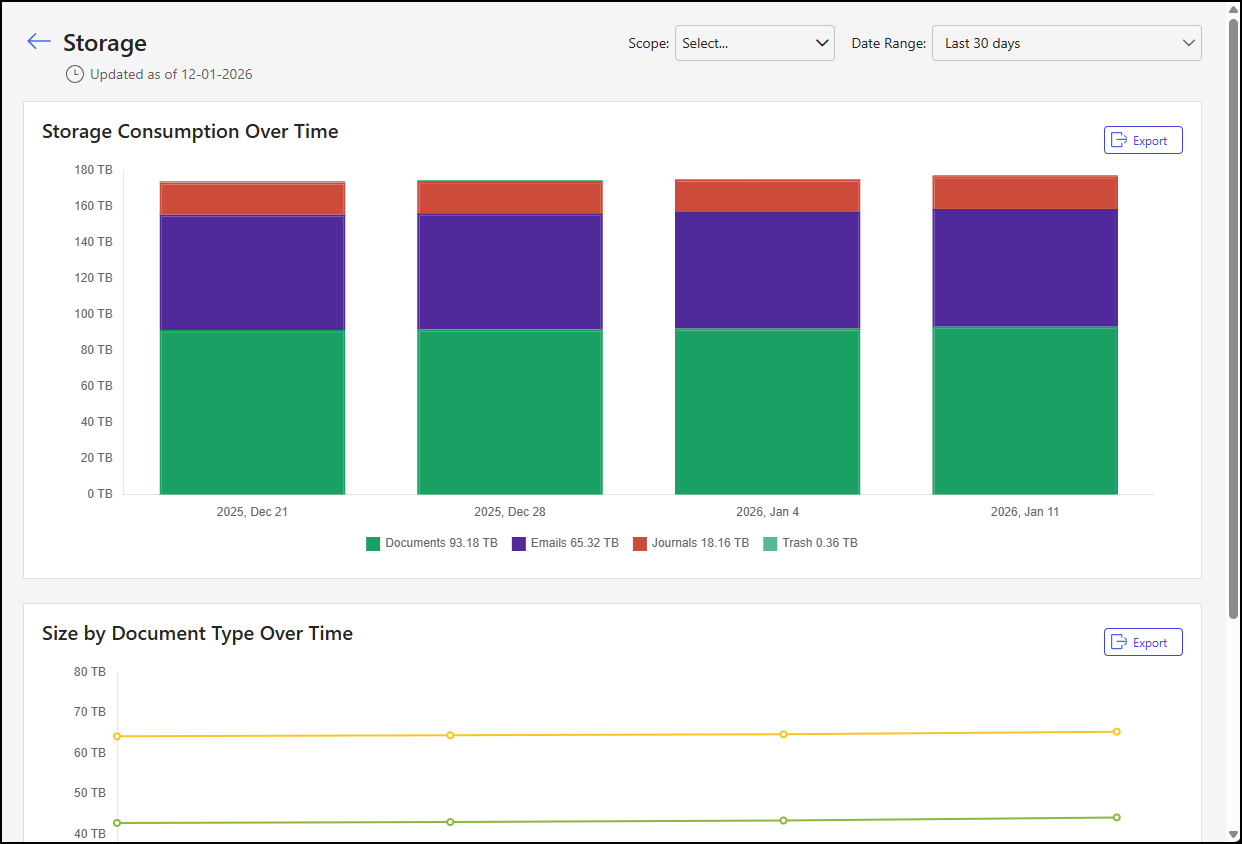
Task: Click the Journals bar segment for Jan 4
Action: click(x=767, y=196)
